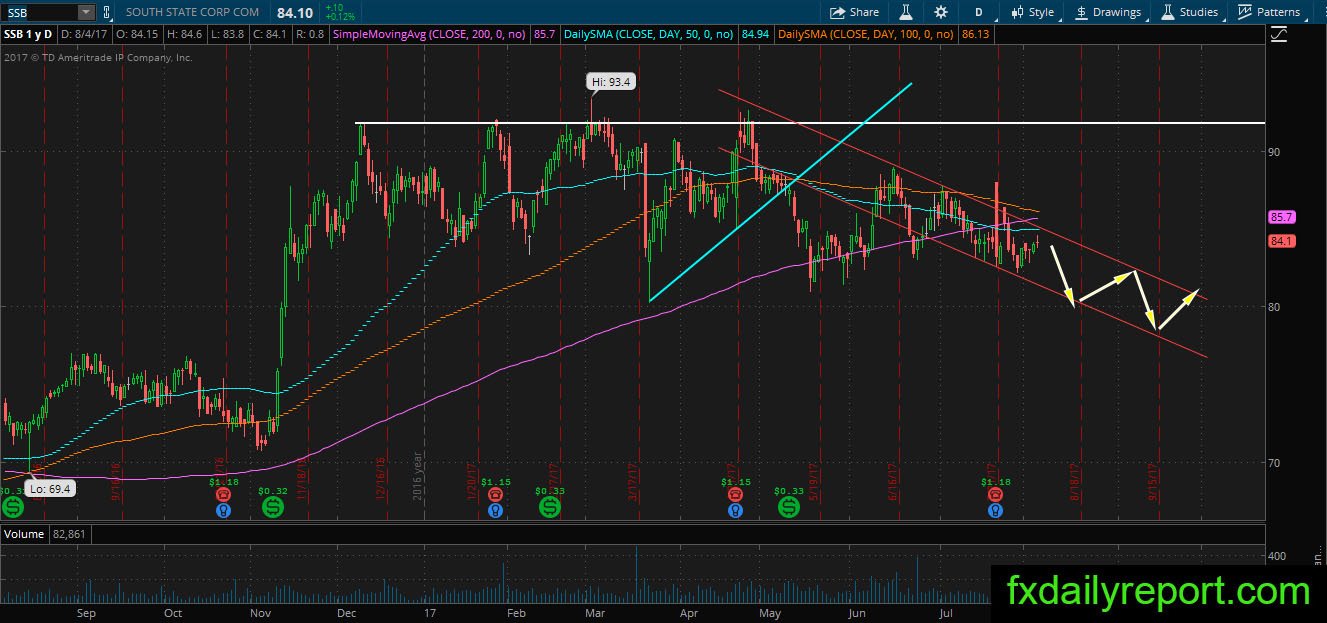Click the October lightbulb conference call icon
Viewport: 1327px width, 623px height.
point(222,511)
